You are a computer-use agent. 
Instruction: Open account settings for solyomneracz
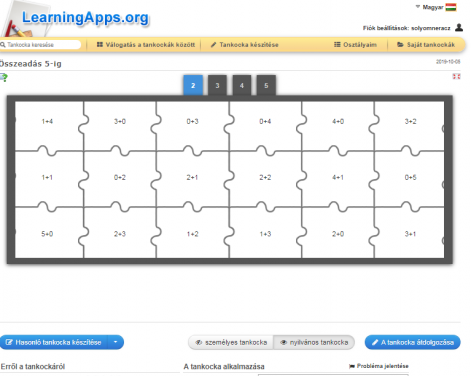coord(406,28)
